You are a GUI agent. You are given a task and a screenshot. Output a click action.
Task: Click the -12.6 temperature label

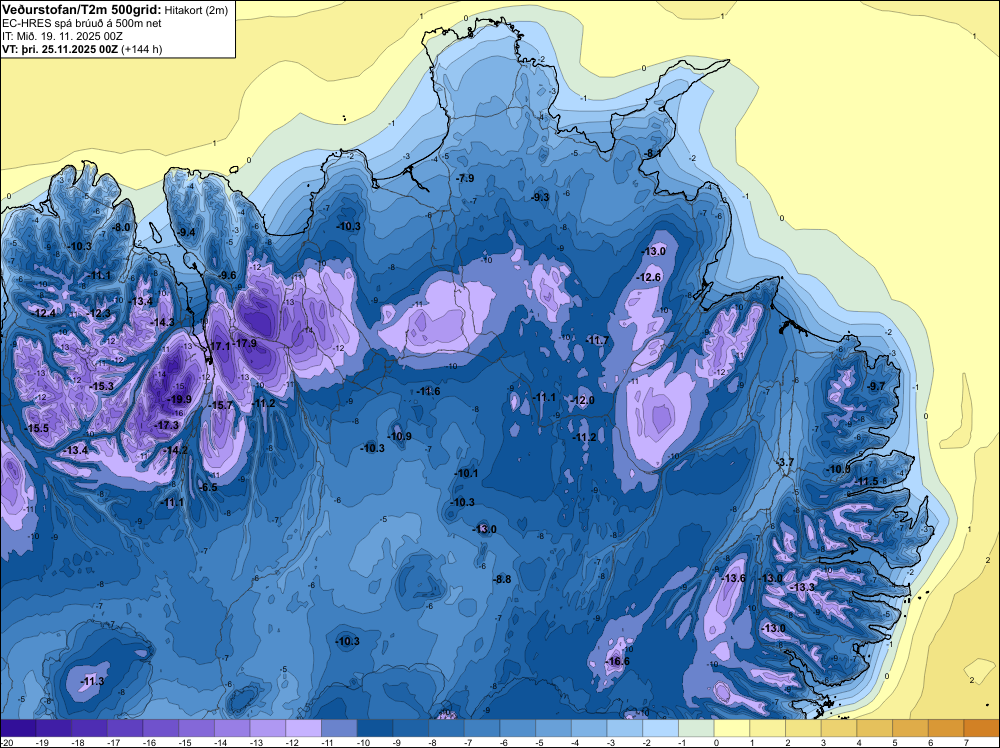pos(649,277)
